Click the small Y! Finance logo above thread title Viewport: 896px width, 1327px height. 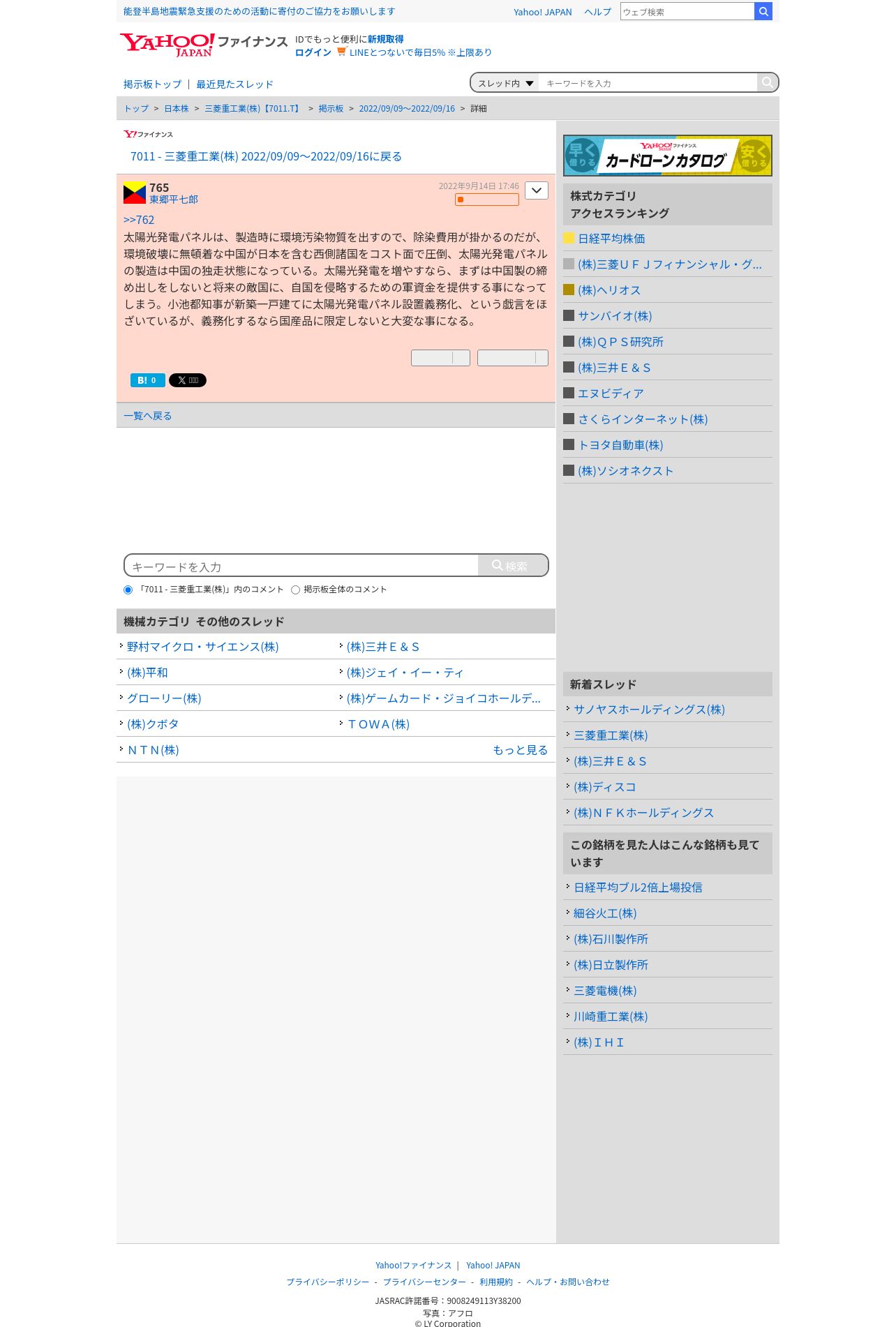[148, 134]
